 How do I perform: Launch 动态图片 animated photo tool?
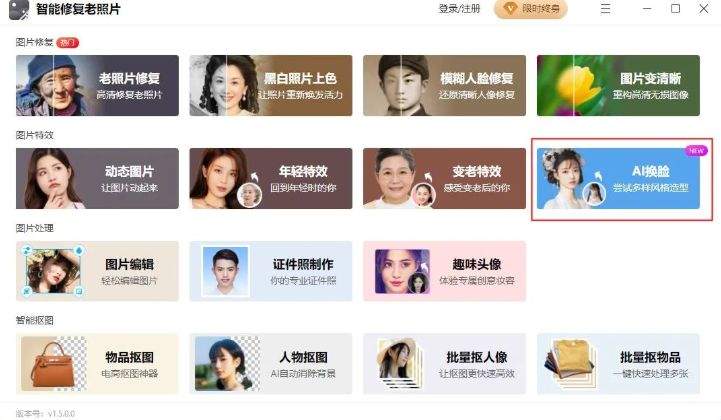(x=97, y=178)
